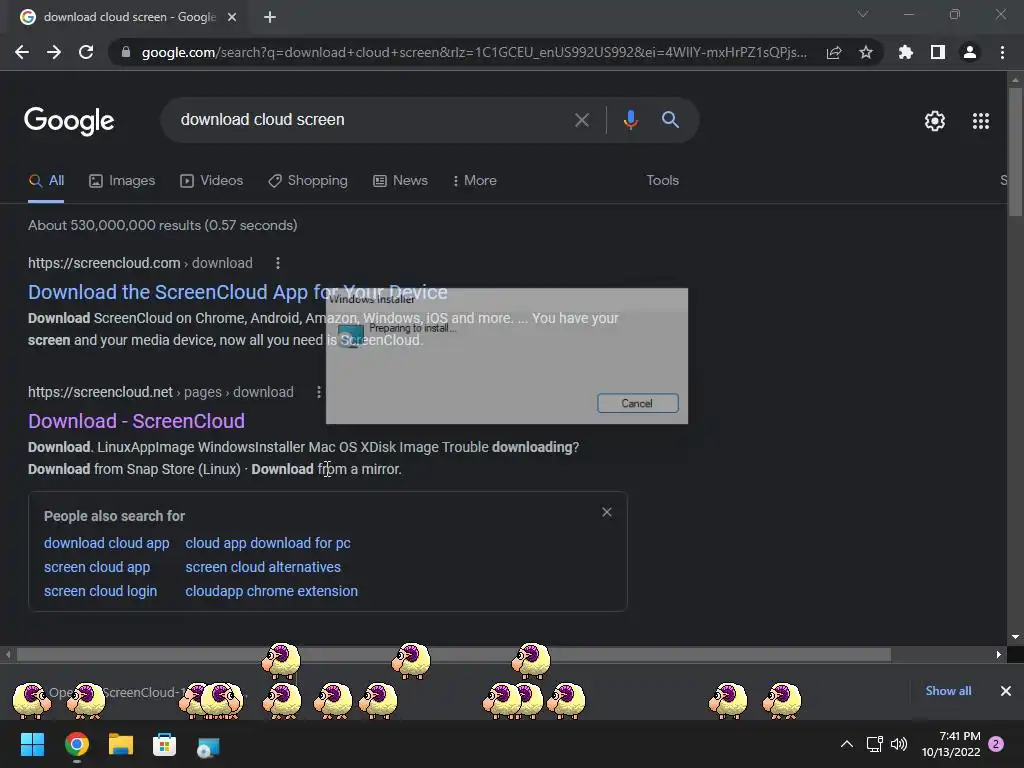Open the volume tray icon

(x=899, y=744)
